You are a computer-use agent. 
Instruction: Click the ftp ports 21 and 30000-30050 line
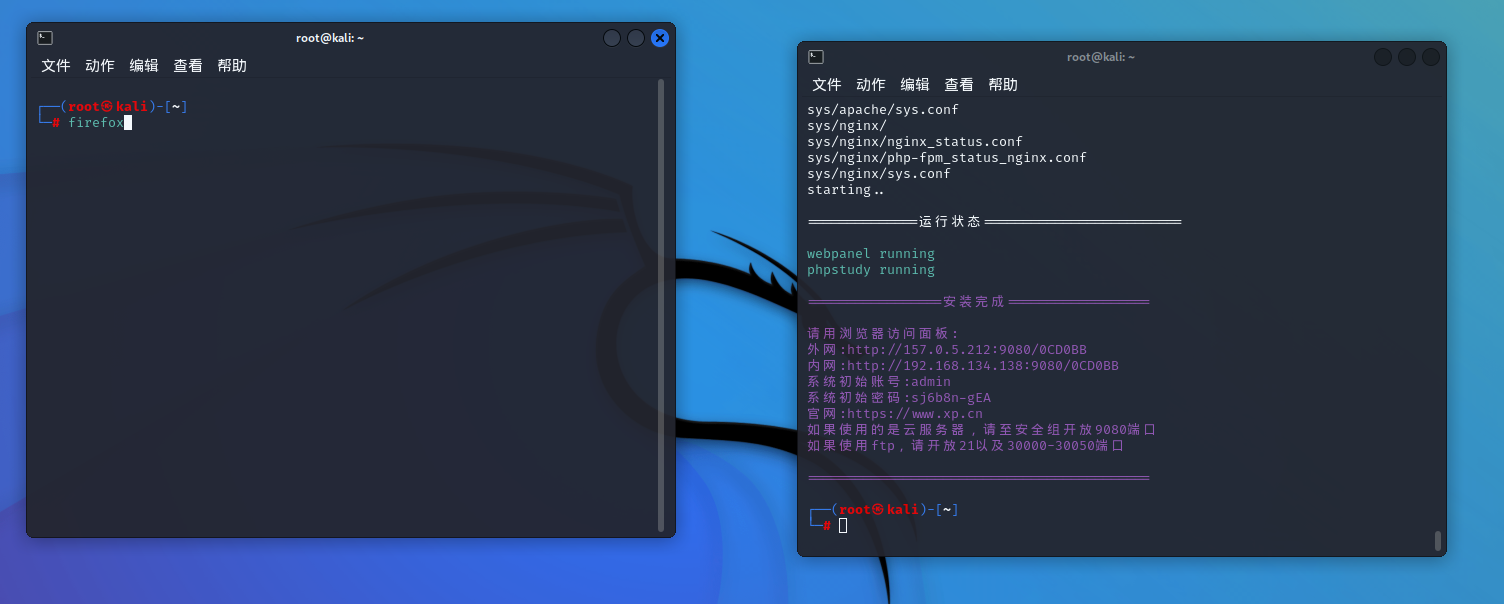966,446
